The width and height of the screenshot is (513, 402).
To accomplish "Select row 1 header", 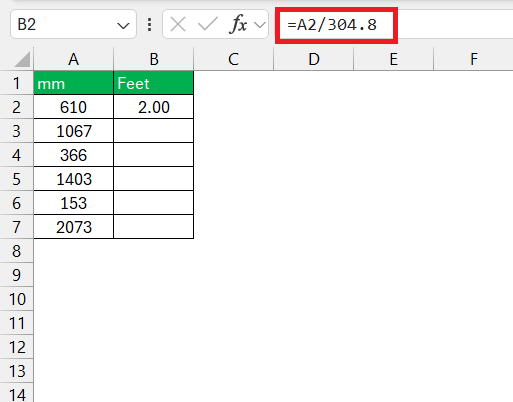I will click(x=17, y=83).
